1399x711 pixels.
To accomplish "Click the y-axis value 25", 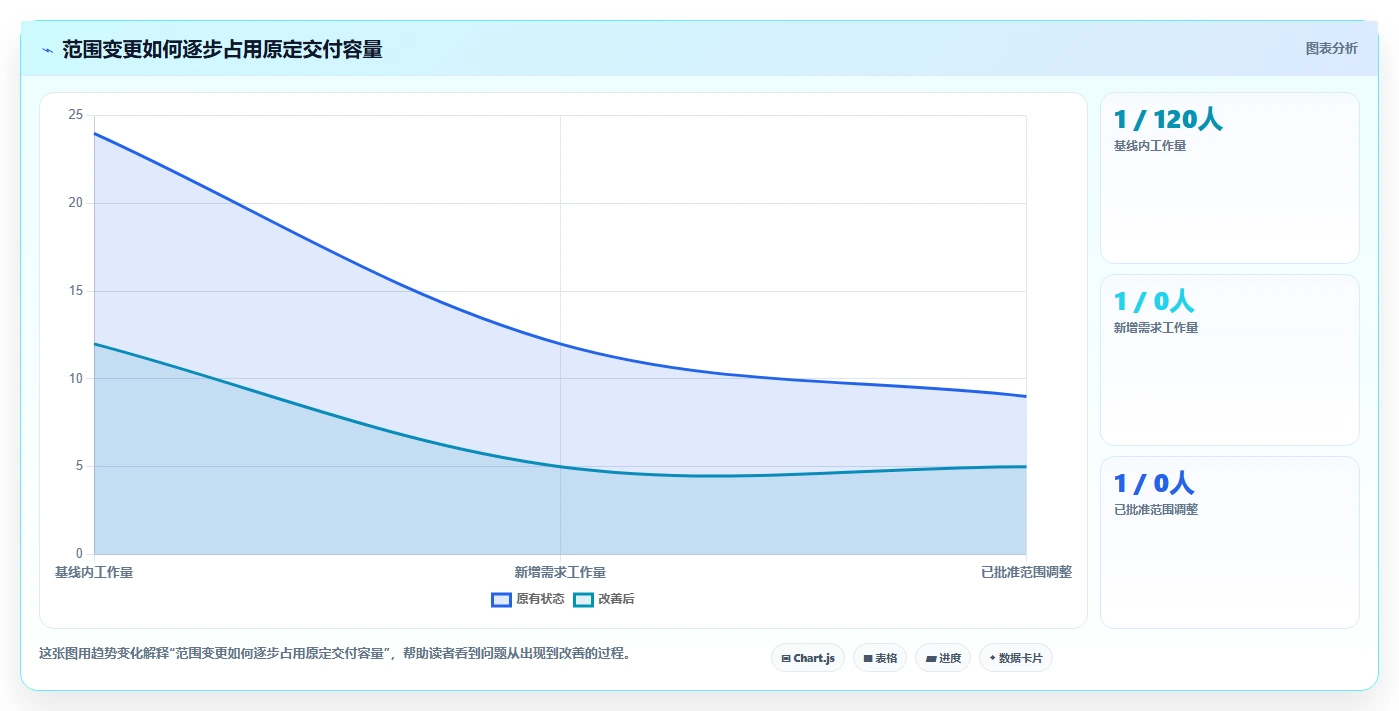I will [76, 115].
